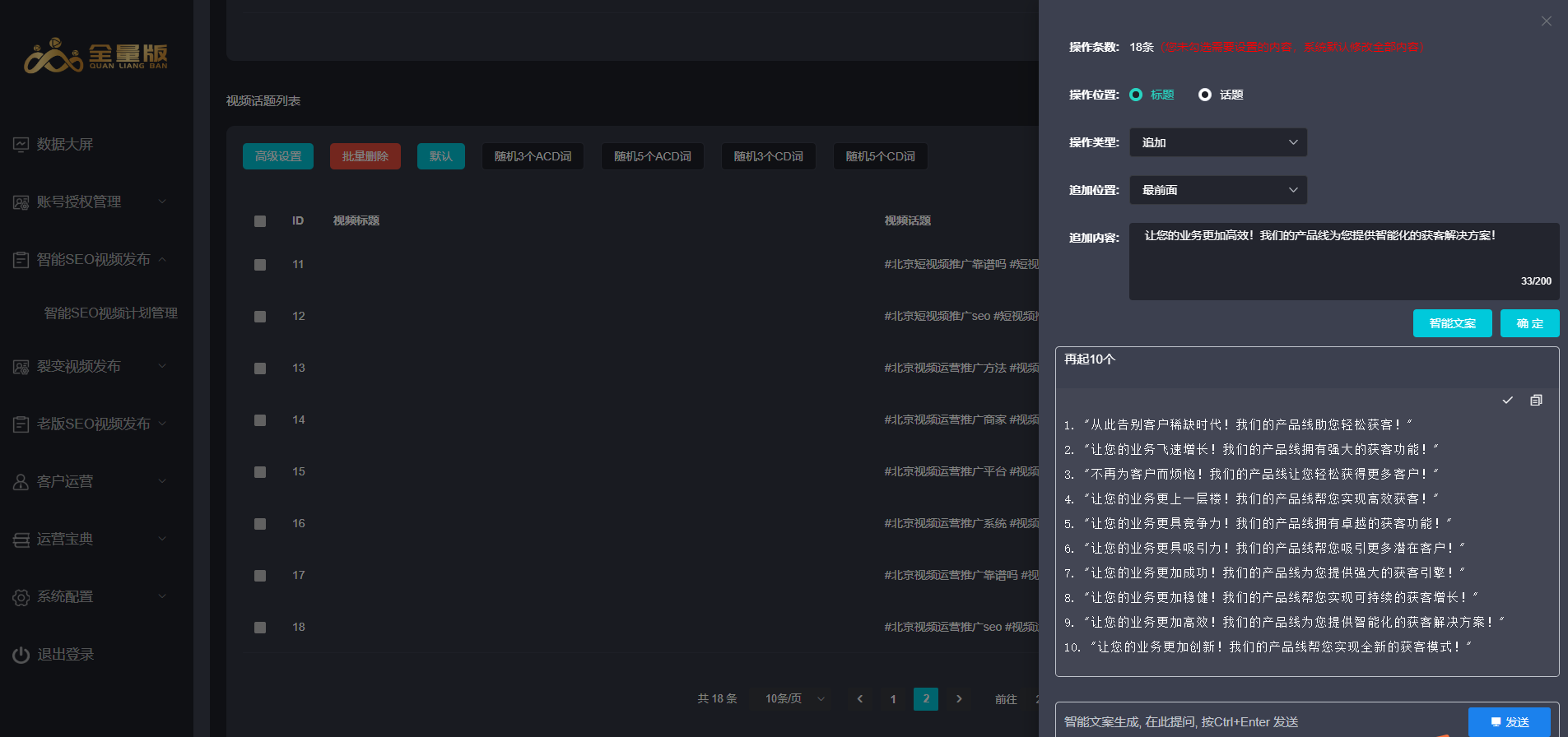Check the row with ID 17
The image size is (1568, 737).
[x=260, y=576]
